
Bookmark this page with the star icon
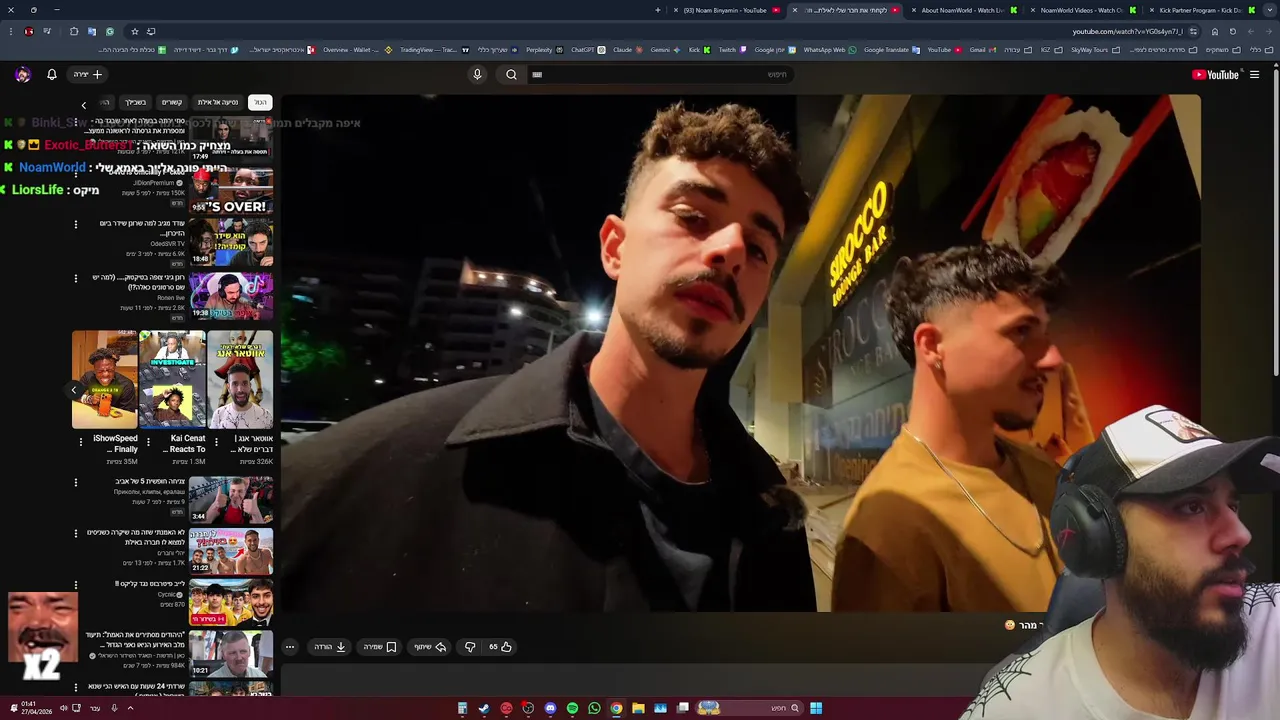pyautogui.click(x=134, y=31)
